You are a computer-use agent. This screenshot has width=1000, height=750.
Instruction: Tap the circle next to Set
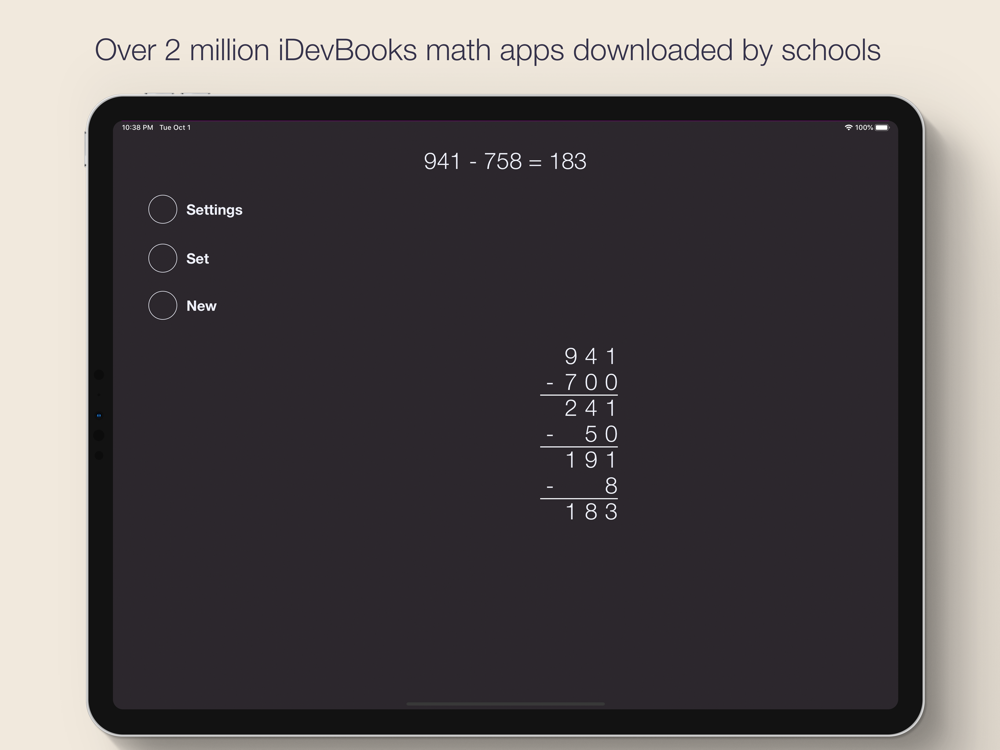point(163,258)
